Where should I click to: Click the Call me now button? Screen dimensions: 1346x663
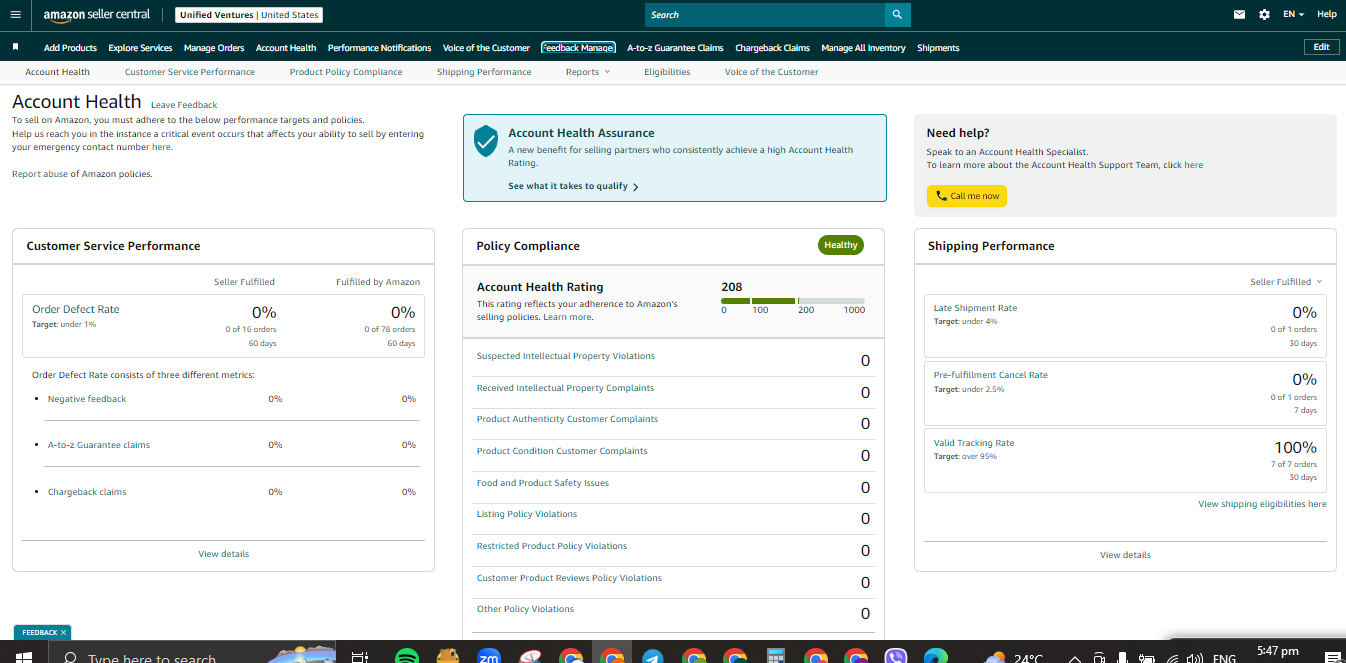coord(967,196)
